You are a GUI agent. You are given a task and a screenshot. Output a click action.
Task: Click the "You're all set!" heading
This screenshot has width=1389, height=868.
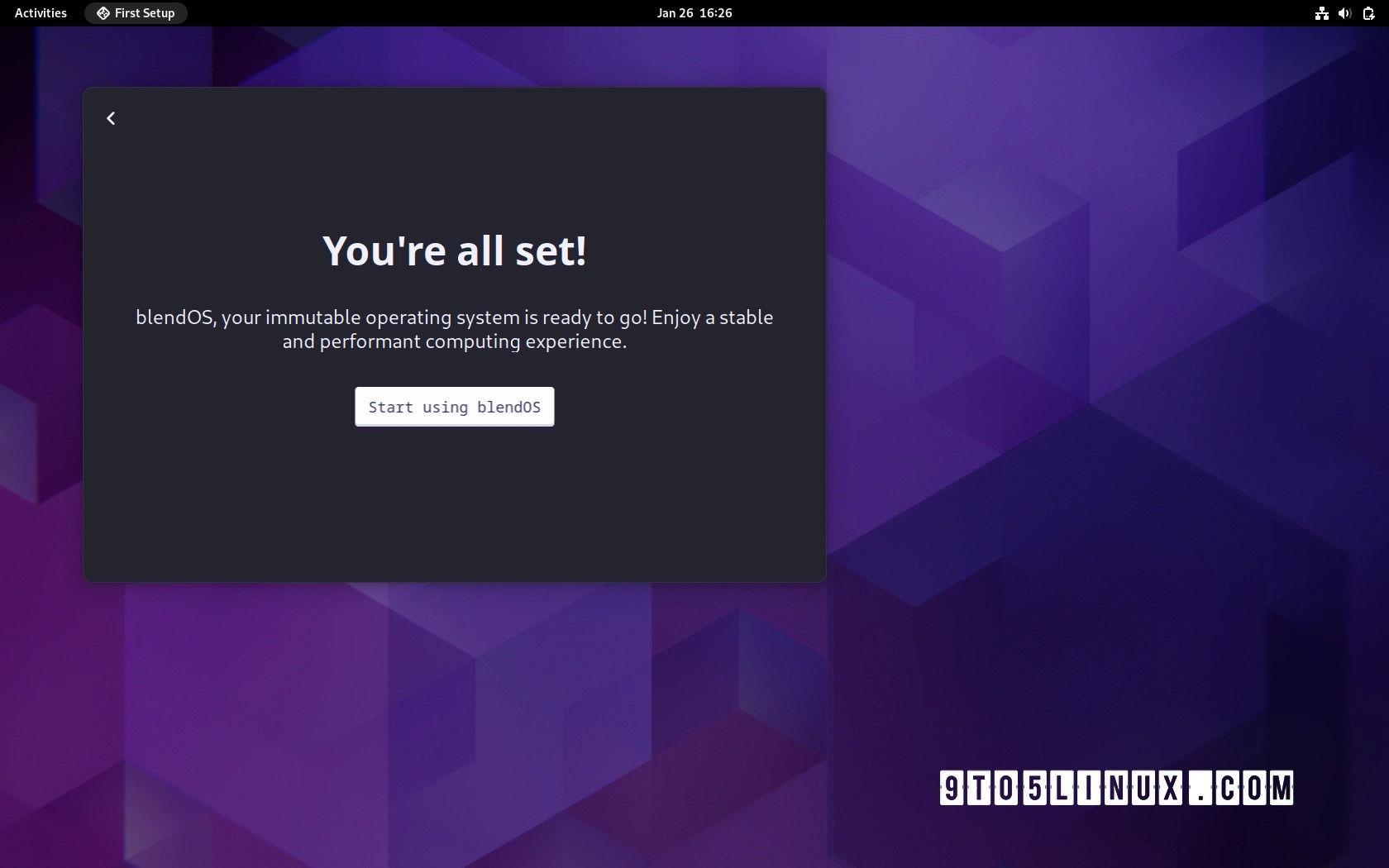pos(455,250)
